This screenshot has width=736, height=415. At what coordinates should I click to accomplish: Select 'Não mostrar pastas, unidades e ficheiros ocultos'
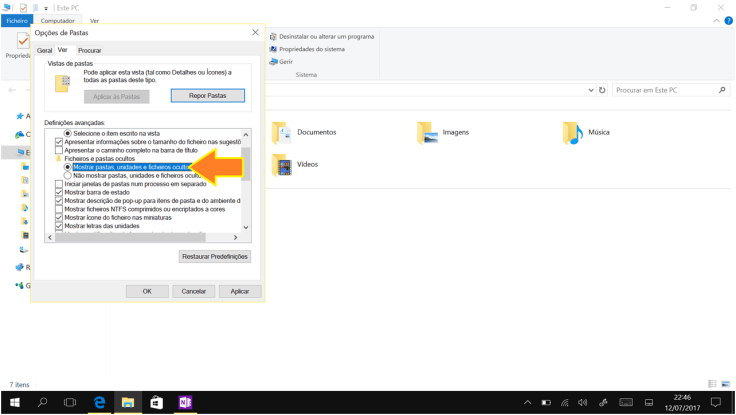tap(68, 176)
